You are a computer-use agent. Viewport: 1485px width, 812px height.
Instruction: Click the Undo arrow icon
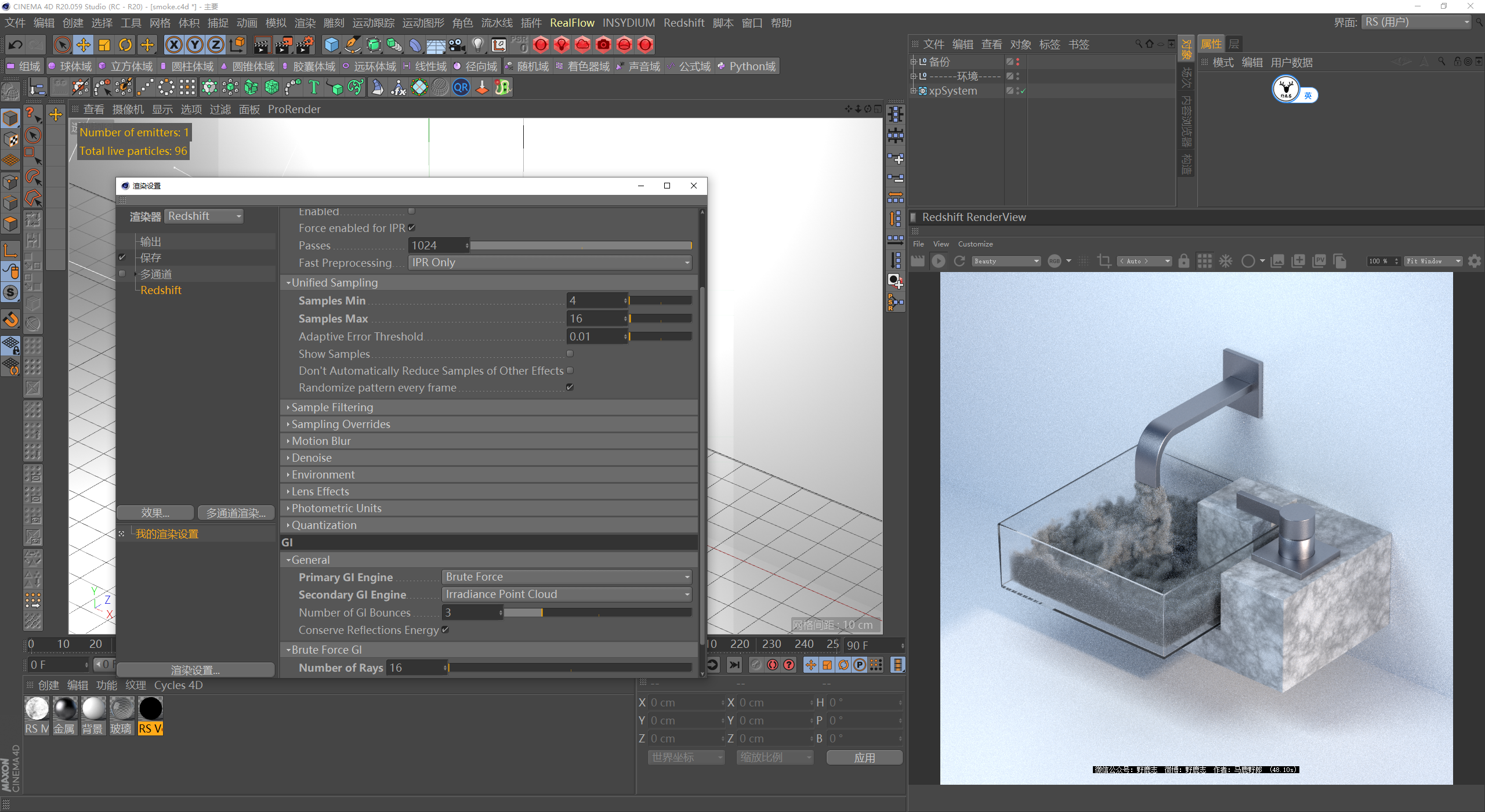coord(16,45)
